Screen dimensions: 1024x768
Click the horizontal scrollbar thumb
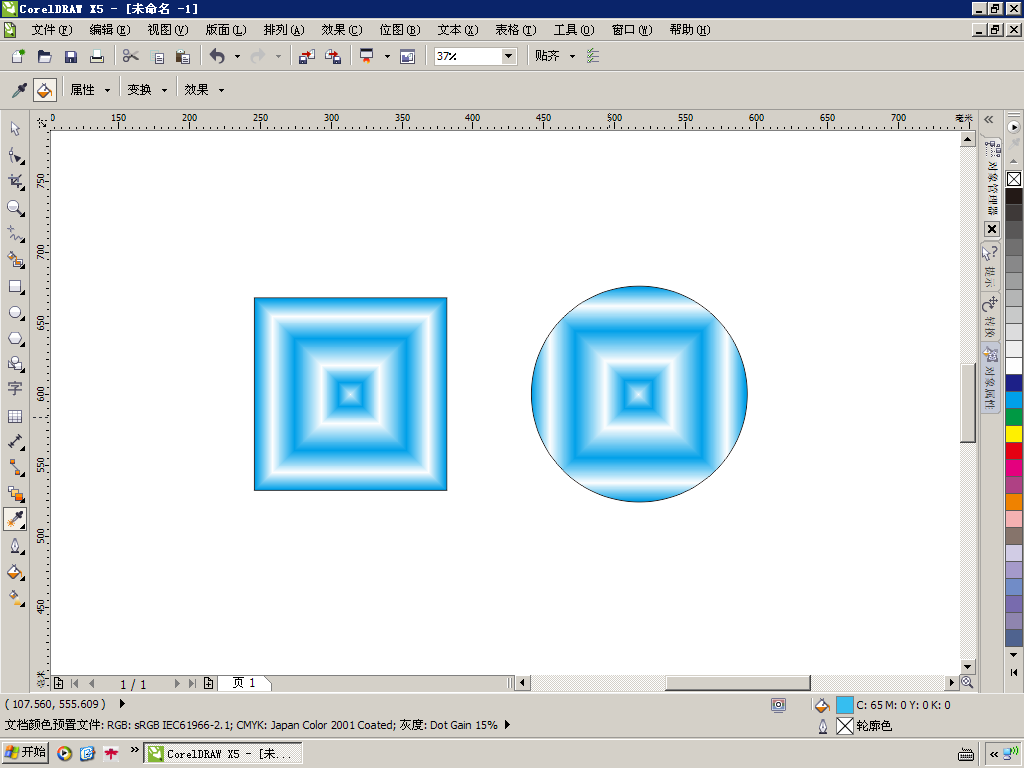click(x=738, y=683)
